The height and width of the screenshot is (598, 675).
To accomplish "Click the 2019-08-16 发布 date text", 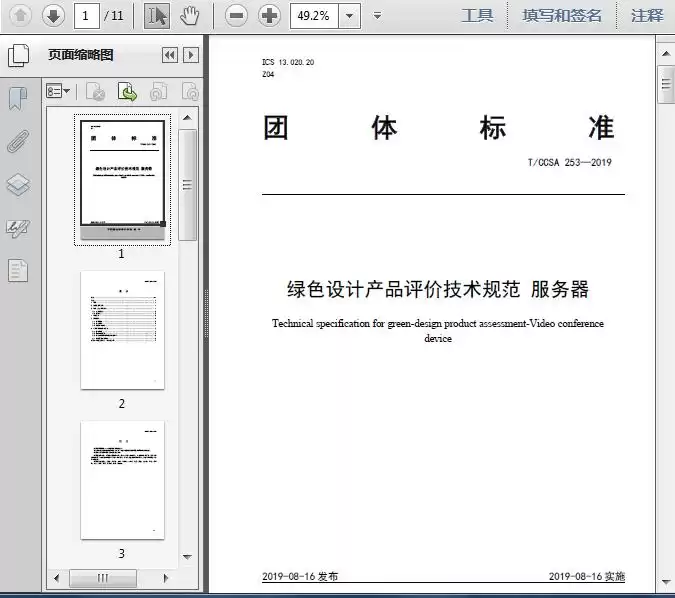I will (300, 576).
